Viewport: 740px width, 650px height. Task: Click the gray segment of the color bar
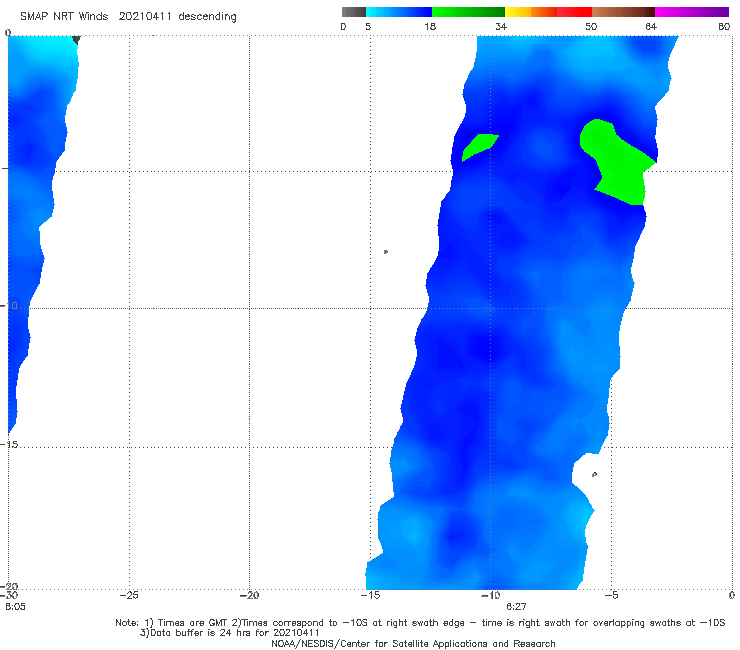point(353,12)
